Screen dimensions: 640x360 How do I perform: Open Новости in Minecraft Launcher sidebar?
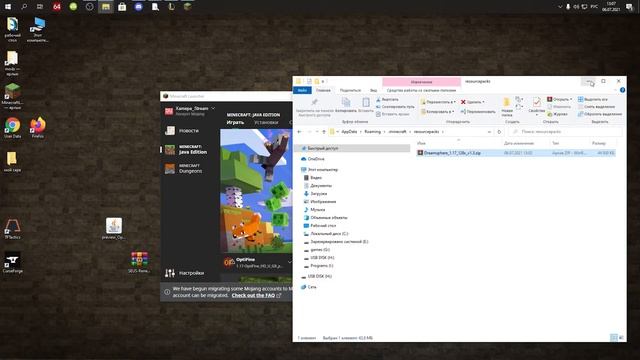(x=182, y=131)
